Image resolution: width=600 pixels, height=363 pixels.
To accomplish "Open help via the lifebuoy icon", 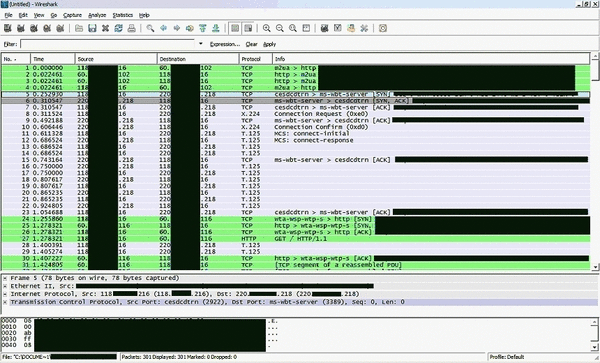I will (x=383, y=28).
